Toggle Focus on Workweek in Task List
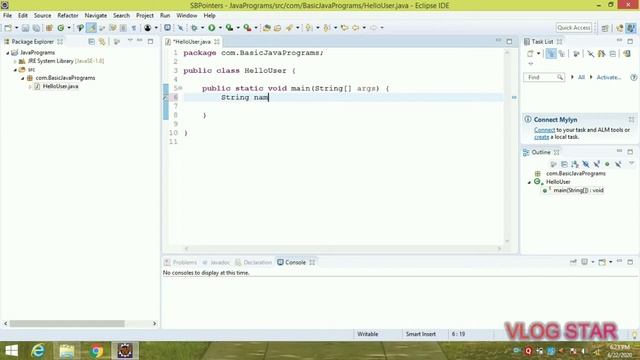640x360 pixels. pos(576,53)
